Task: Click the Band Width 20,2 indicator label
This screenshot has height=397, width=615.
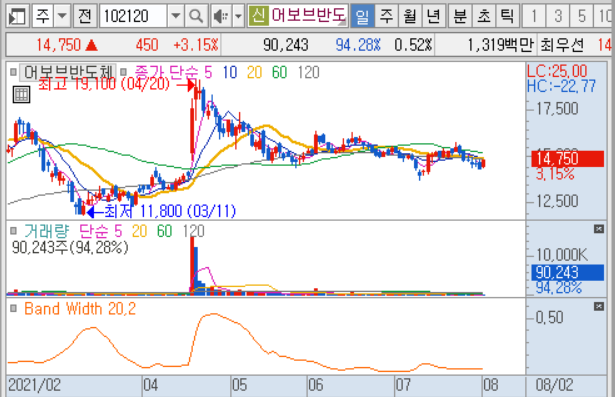Action: pos(80,309)
